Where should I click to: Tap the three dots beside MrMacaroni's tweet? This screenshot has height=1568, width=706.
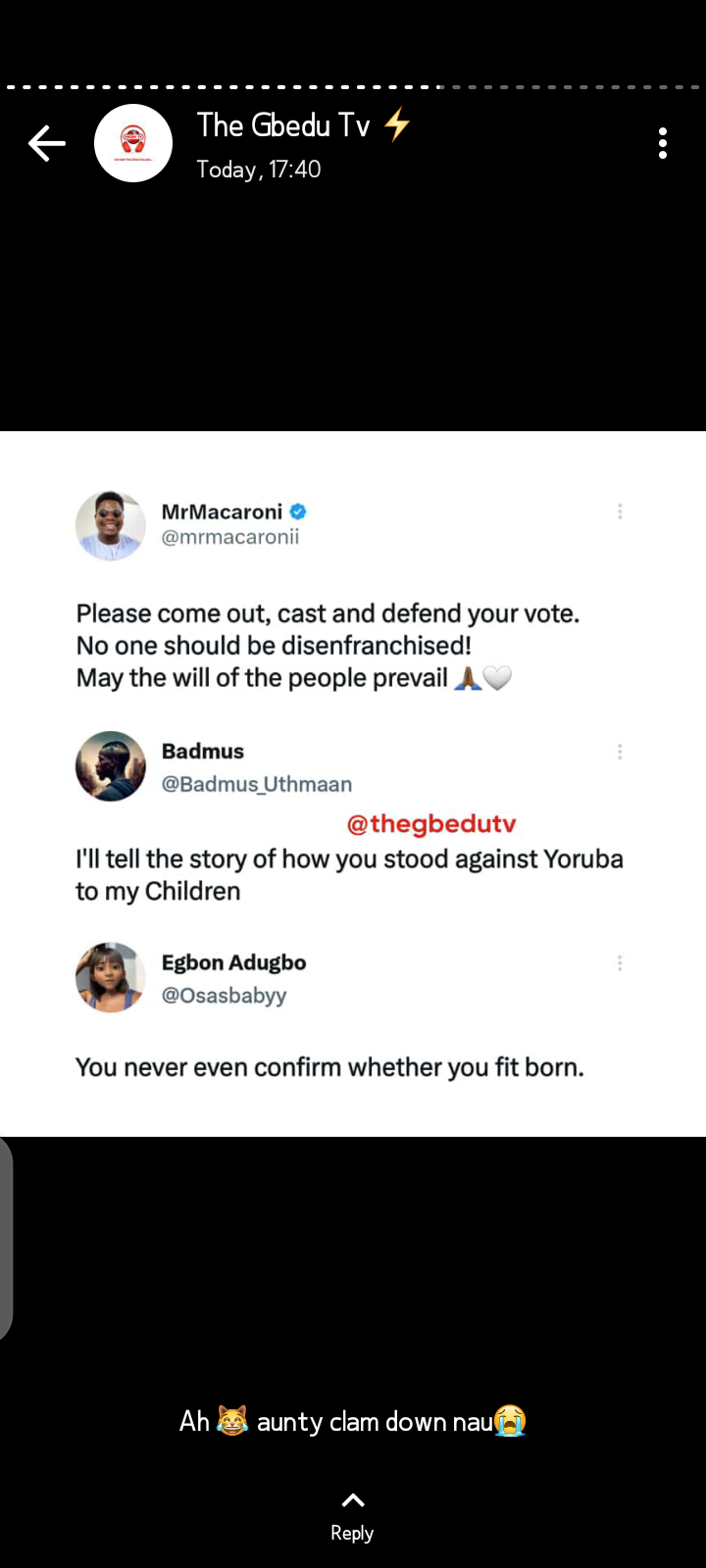(620, 512)
